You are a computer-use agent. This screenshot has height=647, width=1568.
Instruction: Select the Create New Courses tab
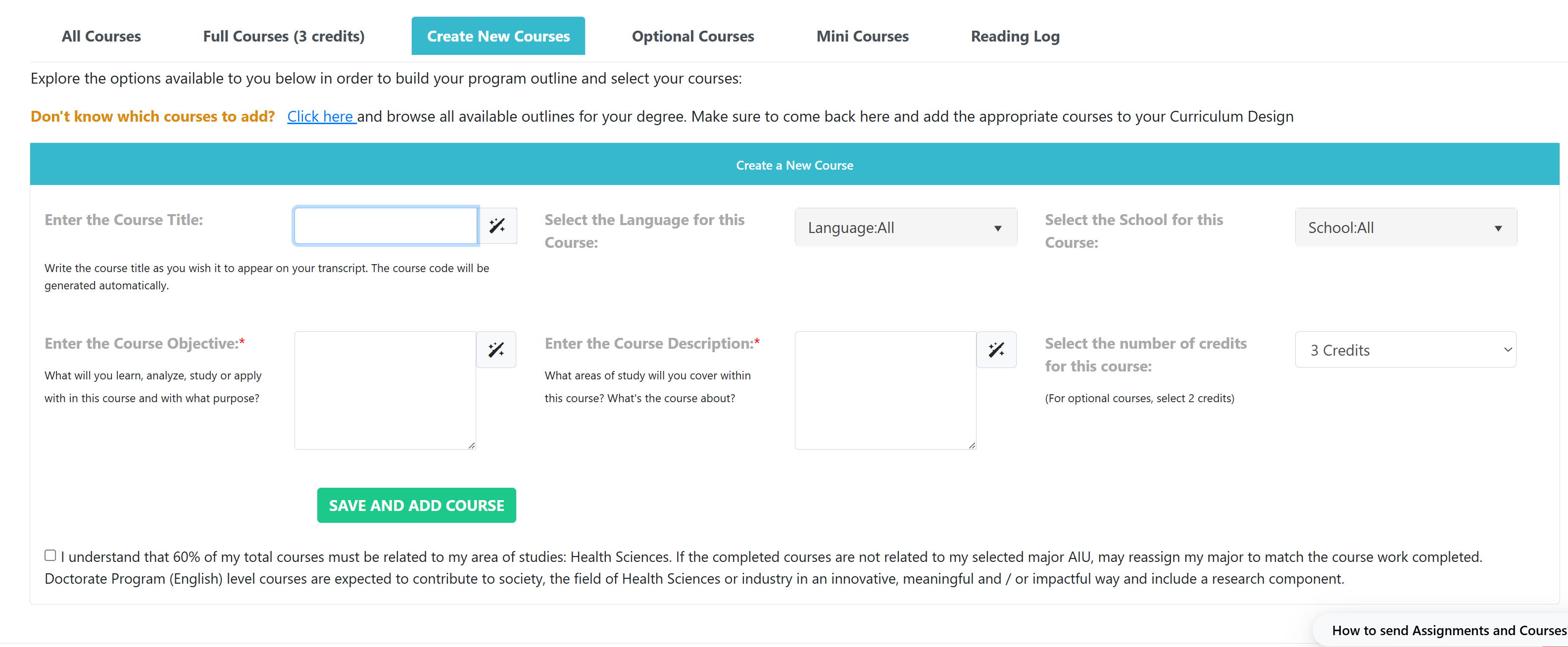(498, 37)
